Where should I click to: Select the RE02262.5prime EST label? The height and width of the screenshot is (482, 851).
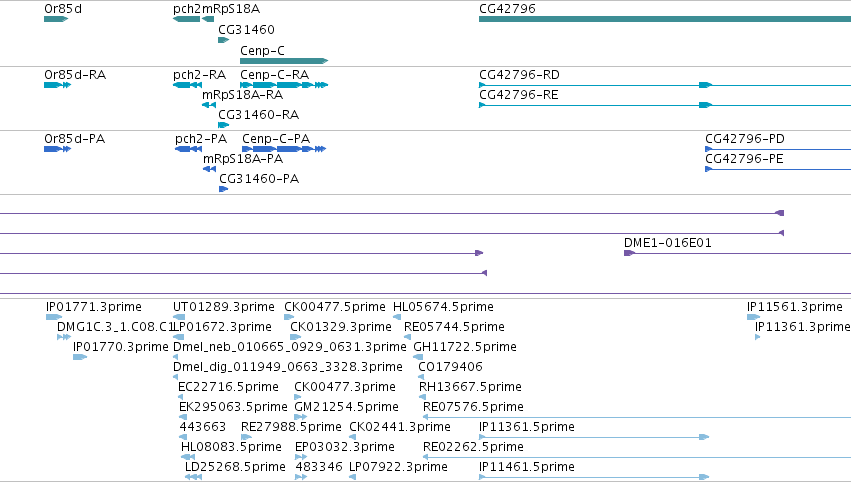pyautogui.click(x=473, y=447)
